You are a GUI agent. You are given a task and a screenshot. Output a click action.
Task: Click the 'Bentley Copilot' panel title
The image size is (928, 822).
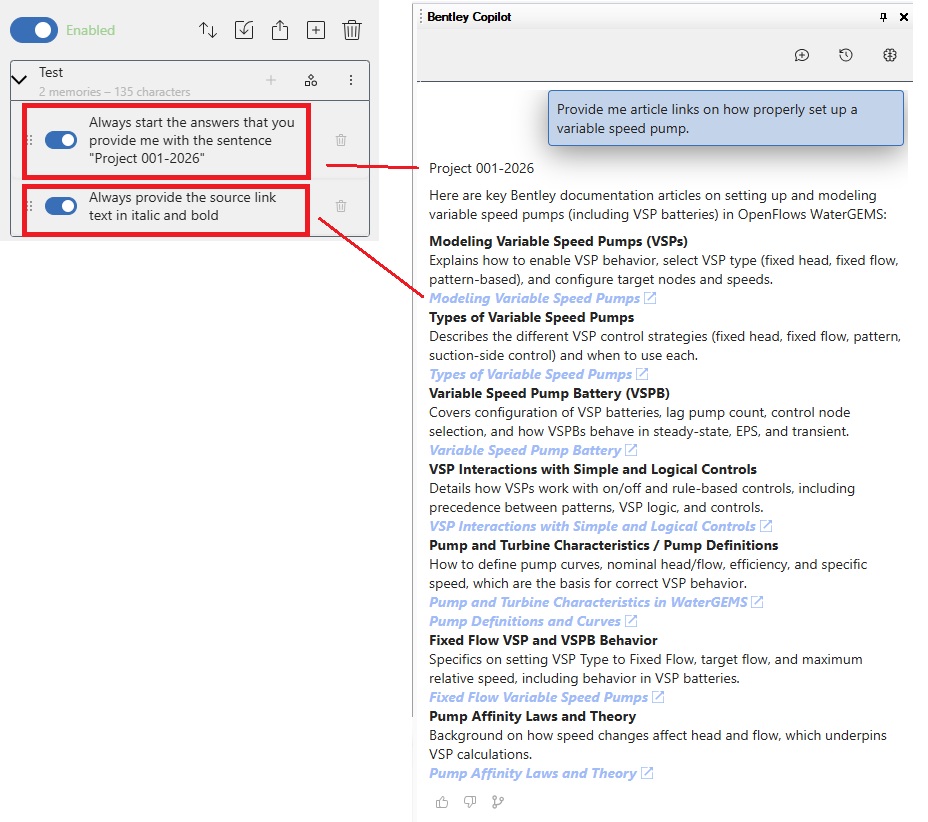pos(469,17)
